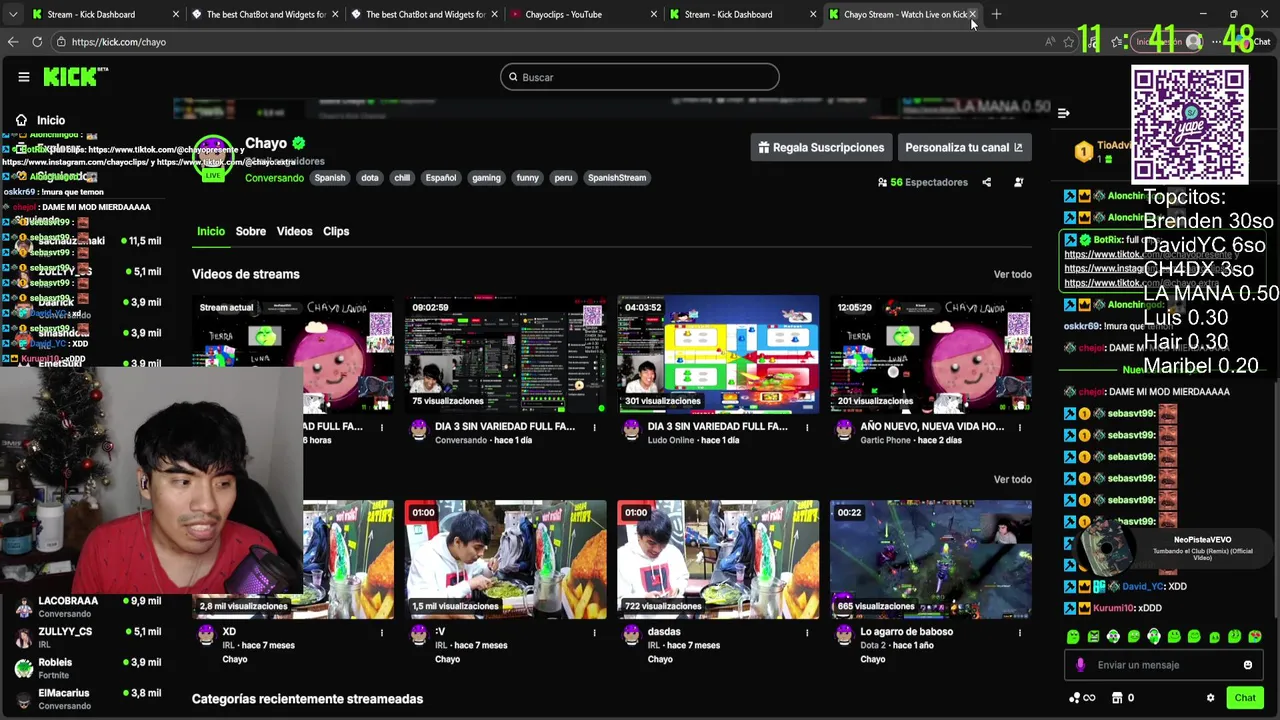This screenshot has height=720, width=1280.
Task: Open ElMacarius channel in sidebar
Action: 90,698
